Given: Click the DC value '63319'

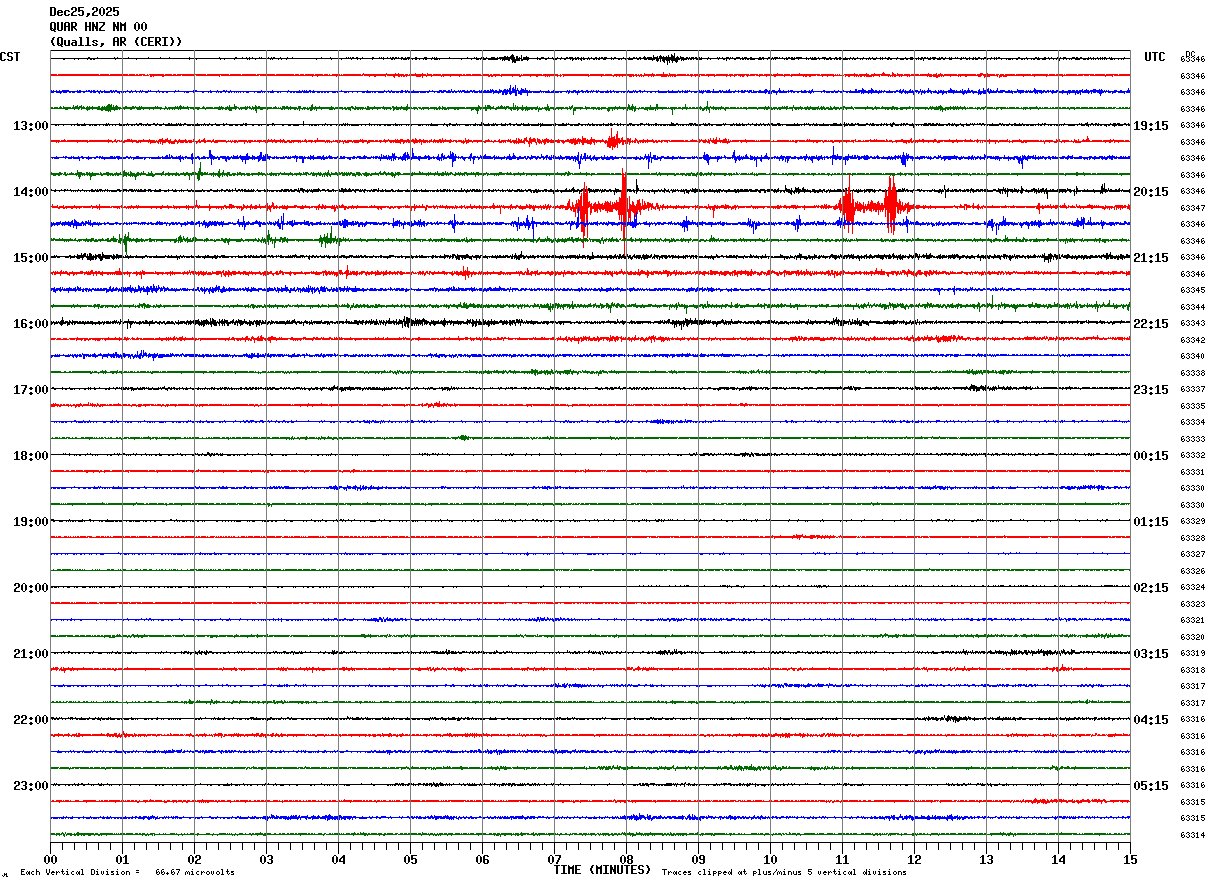Looking at the screenshot, I should click(1192, 653).
